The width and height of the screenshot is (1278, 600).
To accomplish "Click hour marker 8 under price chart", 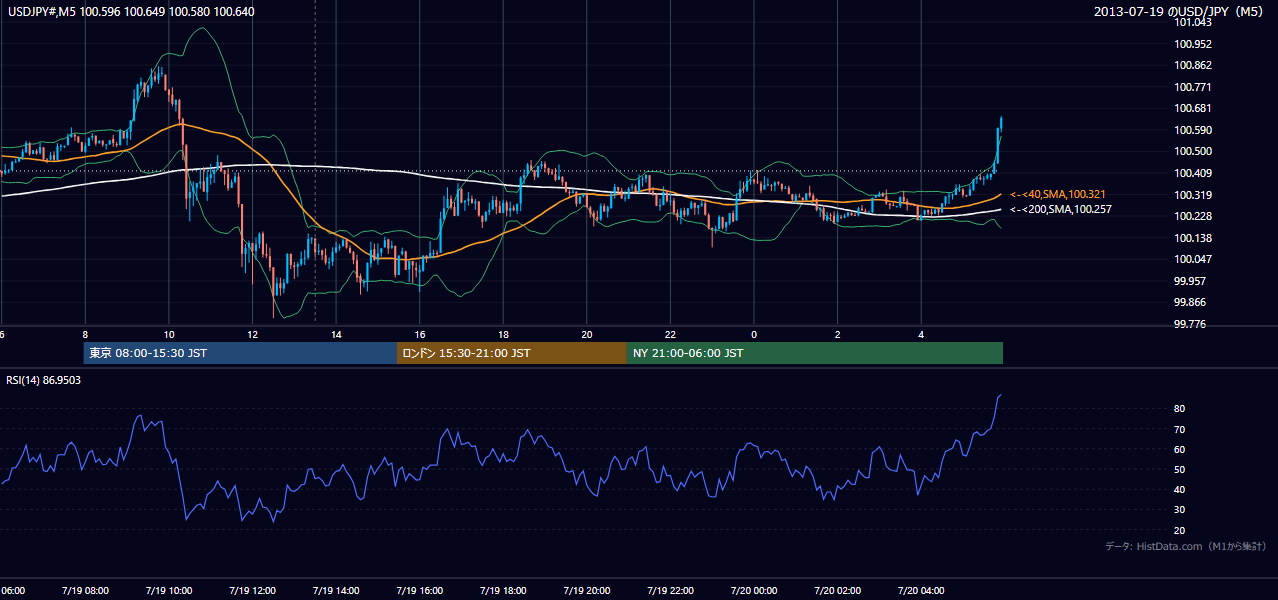I will (85, 335).
